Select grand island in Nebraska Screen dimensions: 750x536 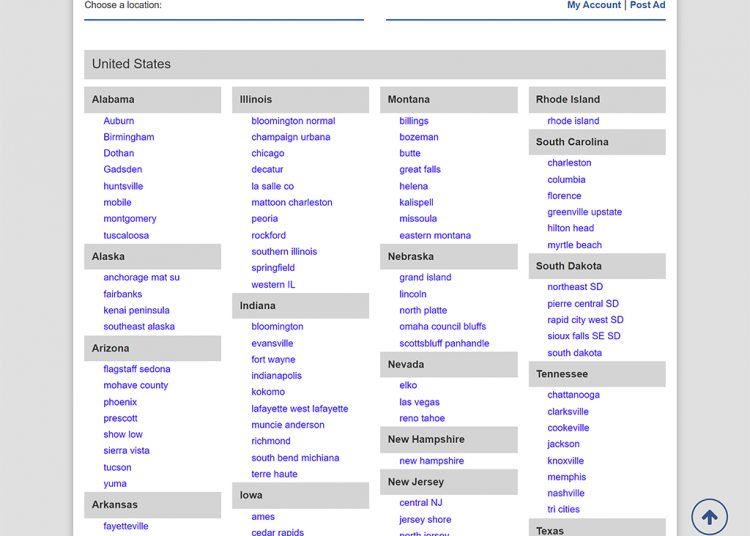tap(425, 278)
